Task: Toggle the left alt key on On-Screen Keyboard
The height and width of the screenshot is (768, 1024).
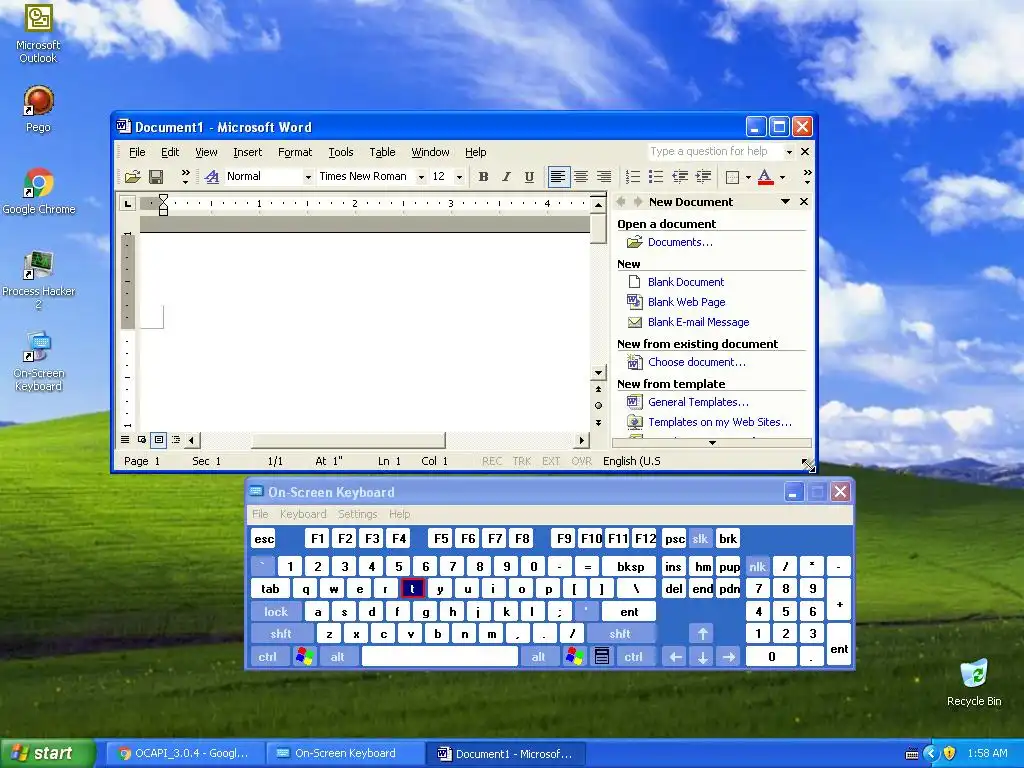Action: [338, 657]
